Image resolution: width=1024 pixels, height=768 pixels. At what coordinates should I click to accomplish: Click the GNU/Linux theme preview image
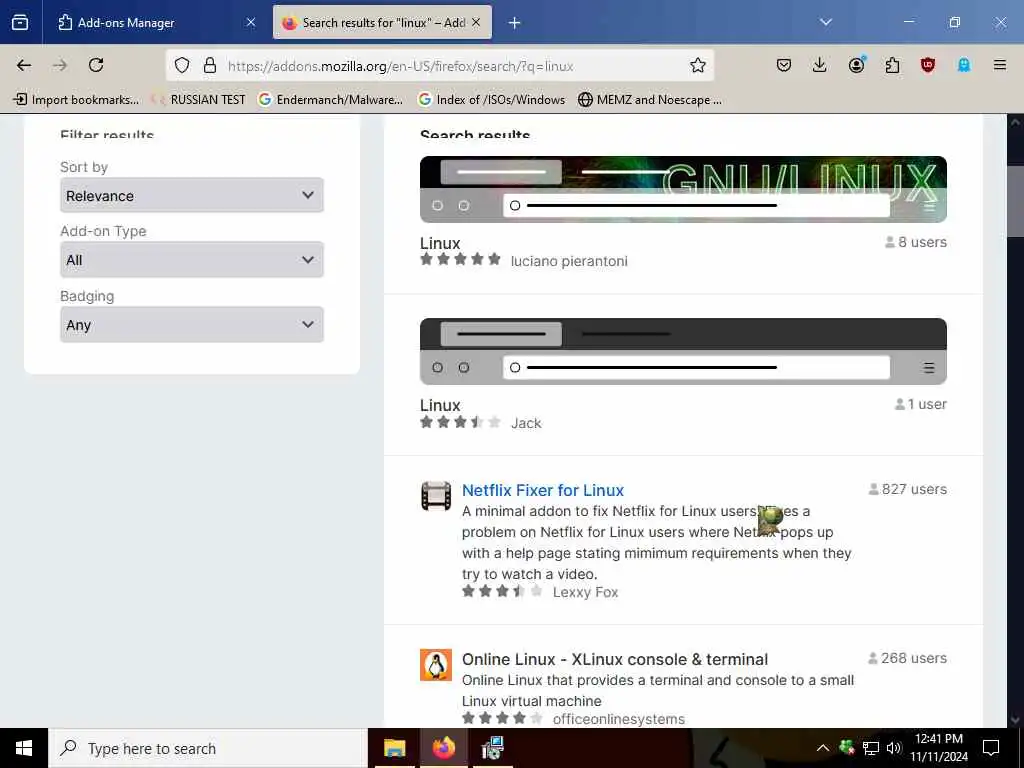(x=683, y=189)
